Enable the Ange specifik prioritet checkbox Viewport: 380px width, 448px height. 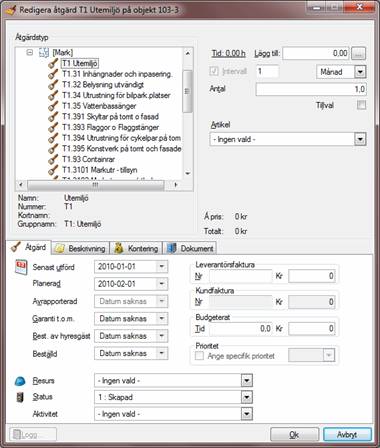click(x=199, y=356)
